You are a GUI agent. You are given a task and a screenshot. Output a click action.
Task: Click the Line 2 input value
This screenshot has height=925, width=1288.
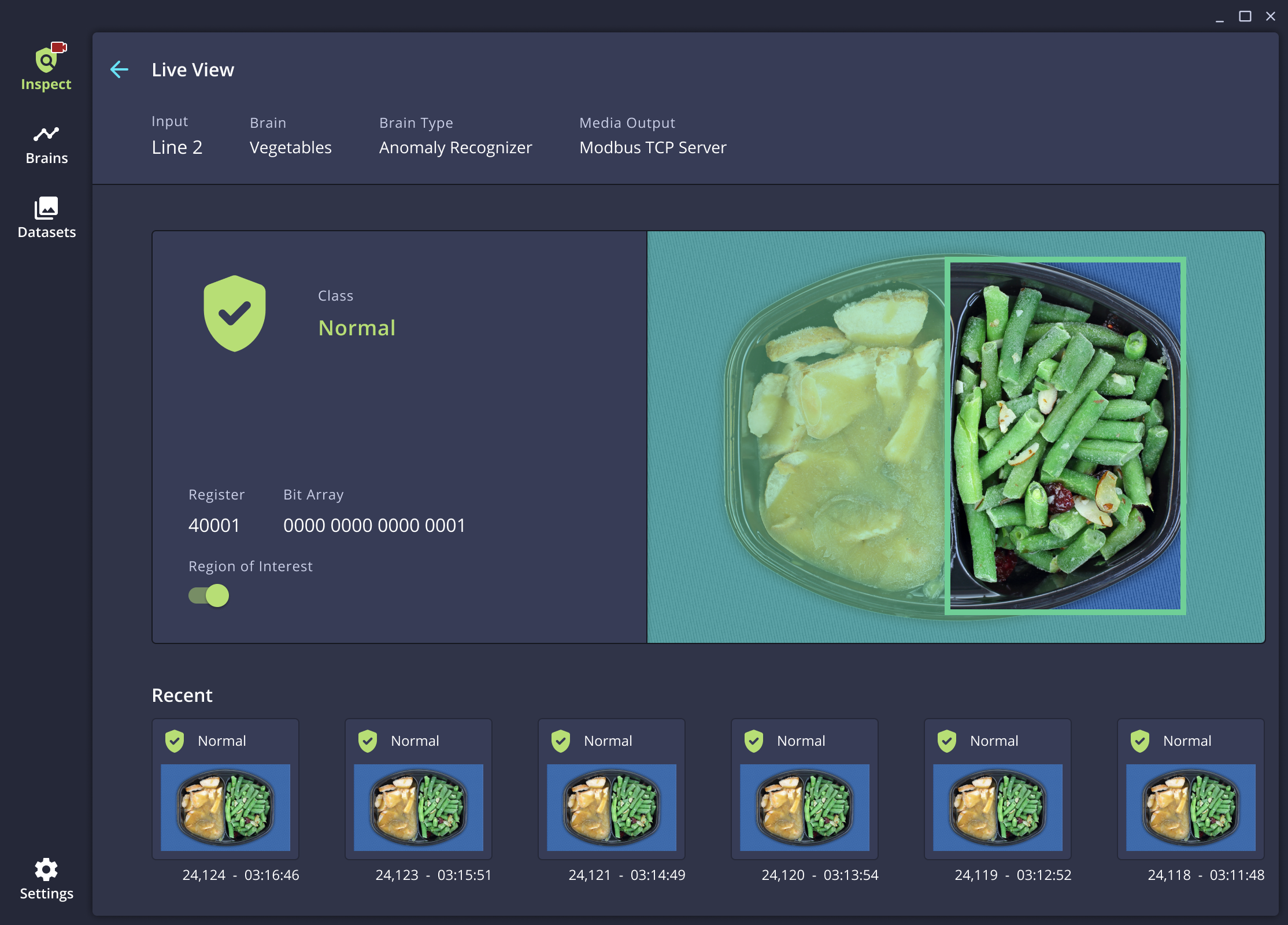(x=177, y=147)
